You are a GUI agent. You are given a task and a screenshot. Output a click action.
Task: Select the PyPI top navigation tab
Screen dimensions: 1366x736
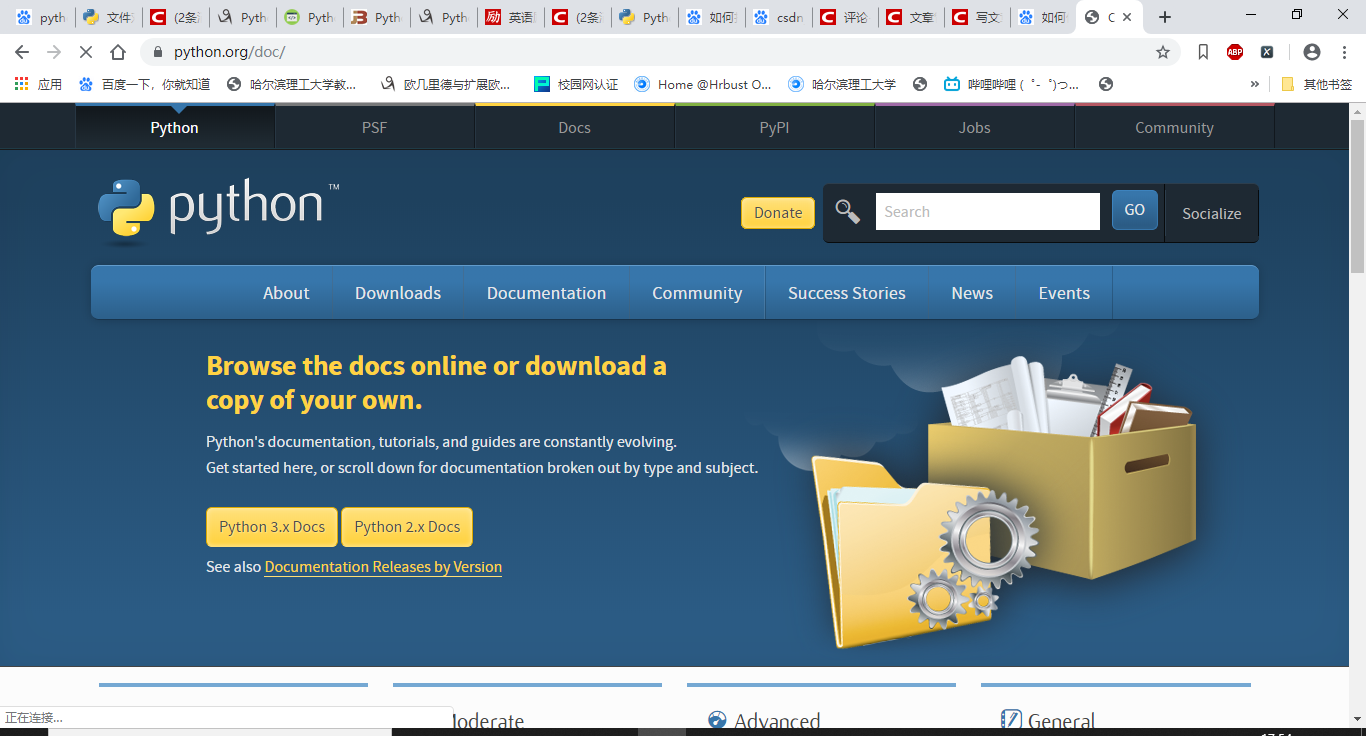[775, 127]
